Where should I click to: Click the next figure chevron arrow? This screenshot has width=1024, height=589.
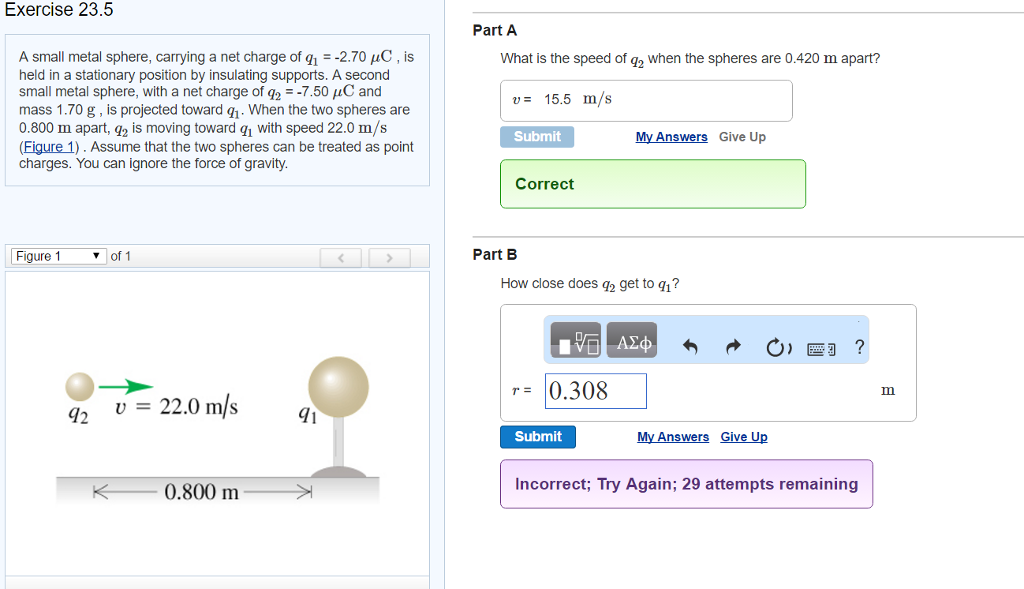[388, 257]
